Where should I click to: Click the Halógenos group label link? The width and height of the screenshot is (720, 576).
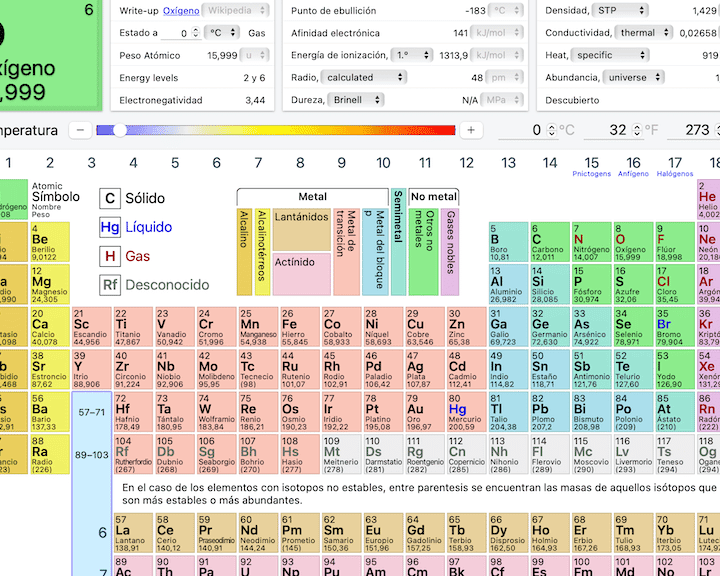675,174
